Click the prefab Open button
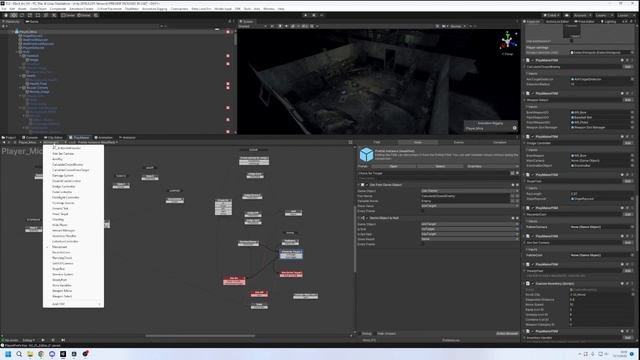Viewport: 640px width, 360px height. click(393, 166)
